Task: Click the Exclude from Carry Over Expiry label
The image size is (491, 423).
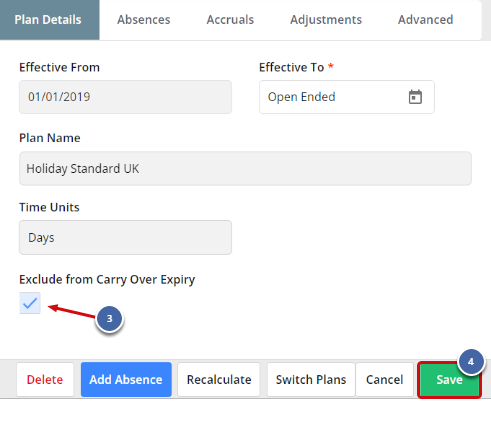Action: (x=107, y=280)
